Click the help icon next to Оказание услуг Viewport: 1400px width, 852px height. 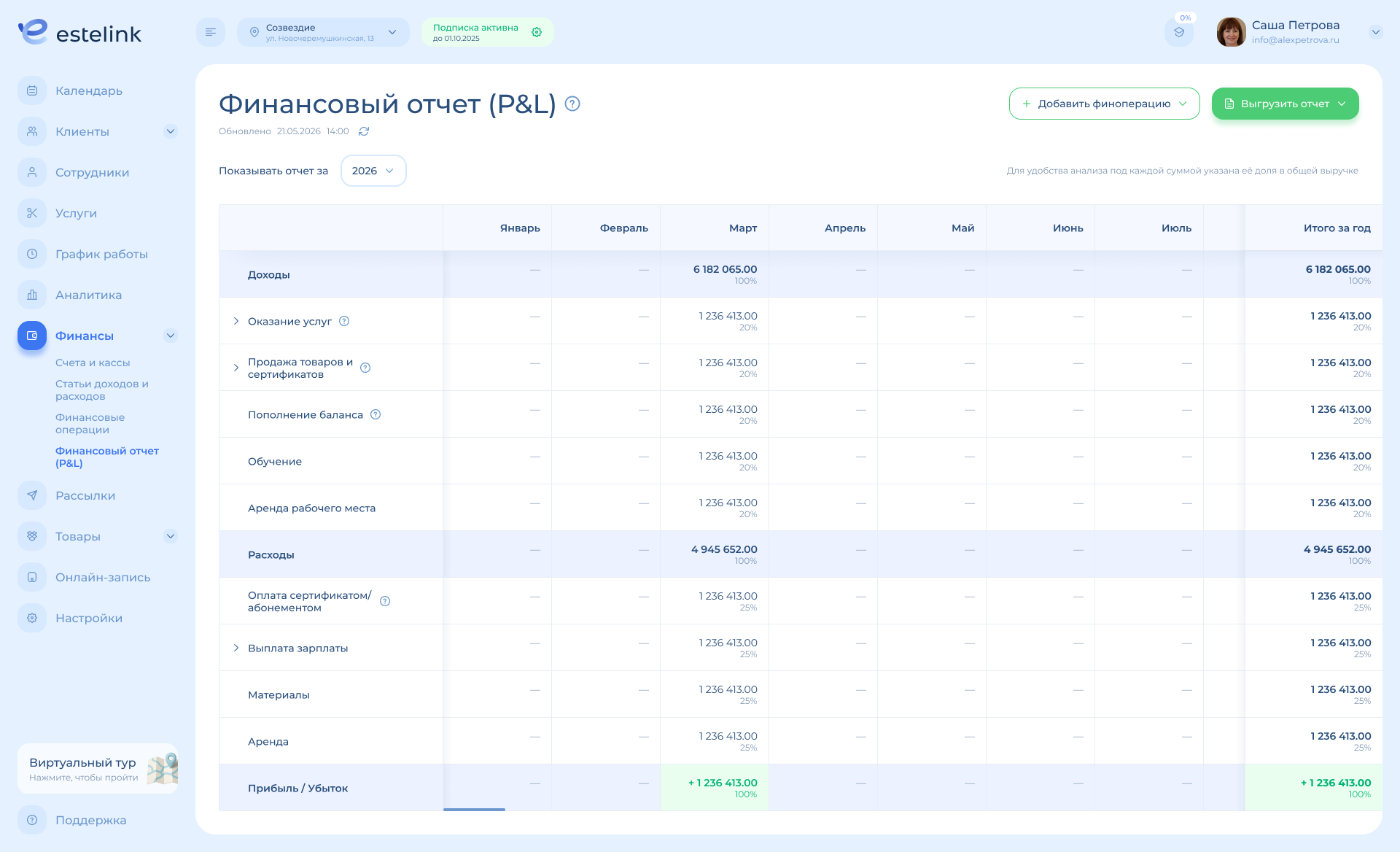pyautogui.click(x=344, y=321)
